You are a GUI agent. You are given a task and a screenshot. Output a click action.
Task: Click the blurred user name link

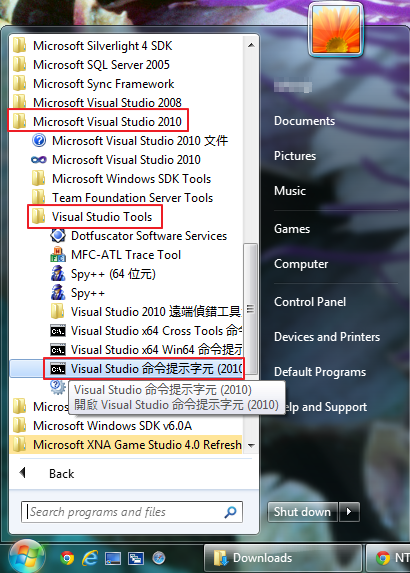pyautogui.click(x=293, y=87)
